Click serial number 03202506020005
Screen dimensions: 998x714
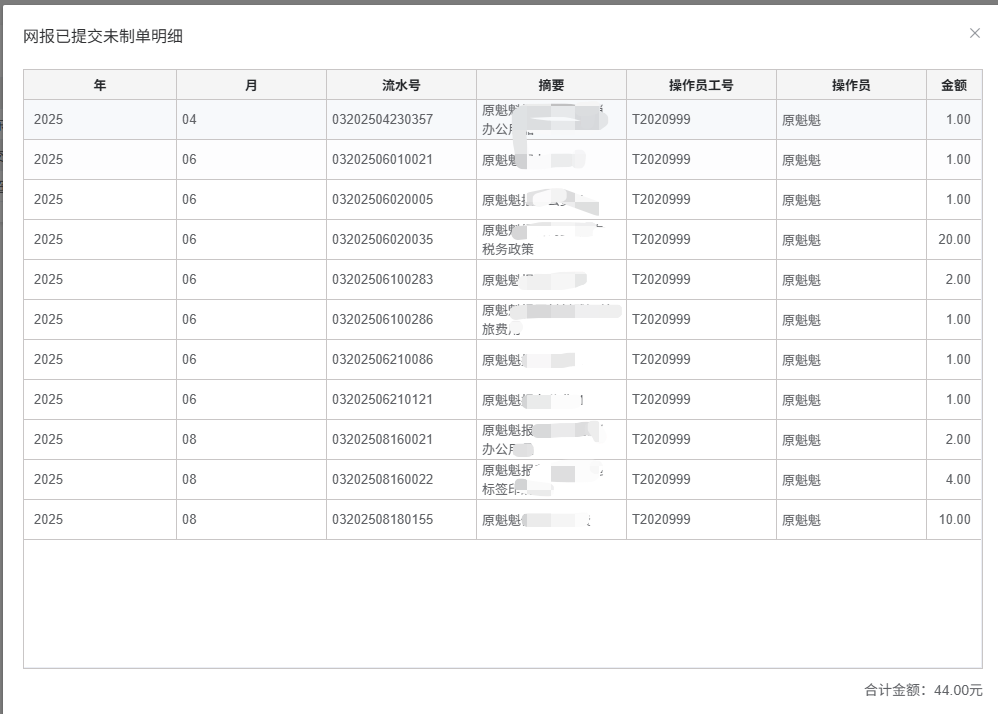[382, 200]
